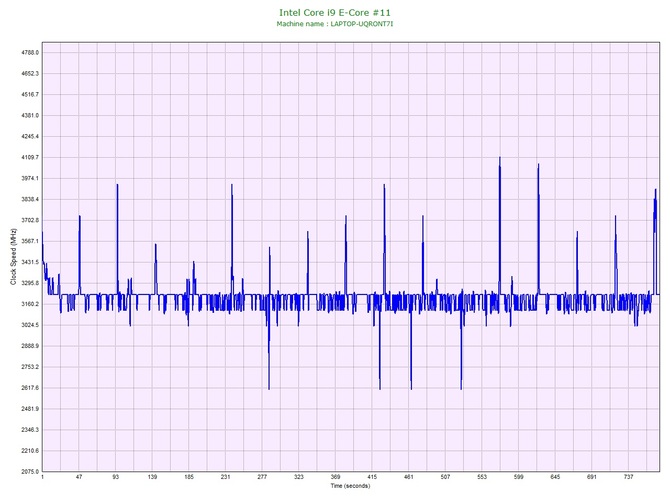Click the 2210.6 y-axis value
The width and height of the screenshot is (670, 503).
click(30, 450)
